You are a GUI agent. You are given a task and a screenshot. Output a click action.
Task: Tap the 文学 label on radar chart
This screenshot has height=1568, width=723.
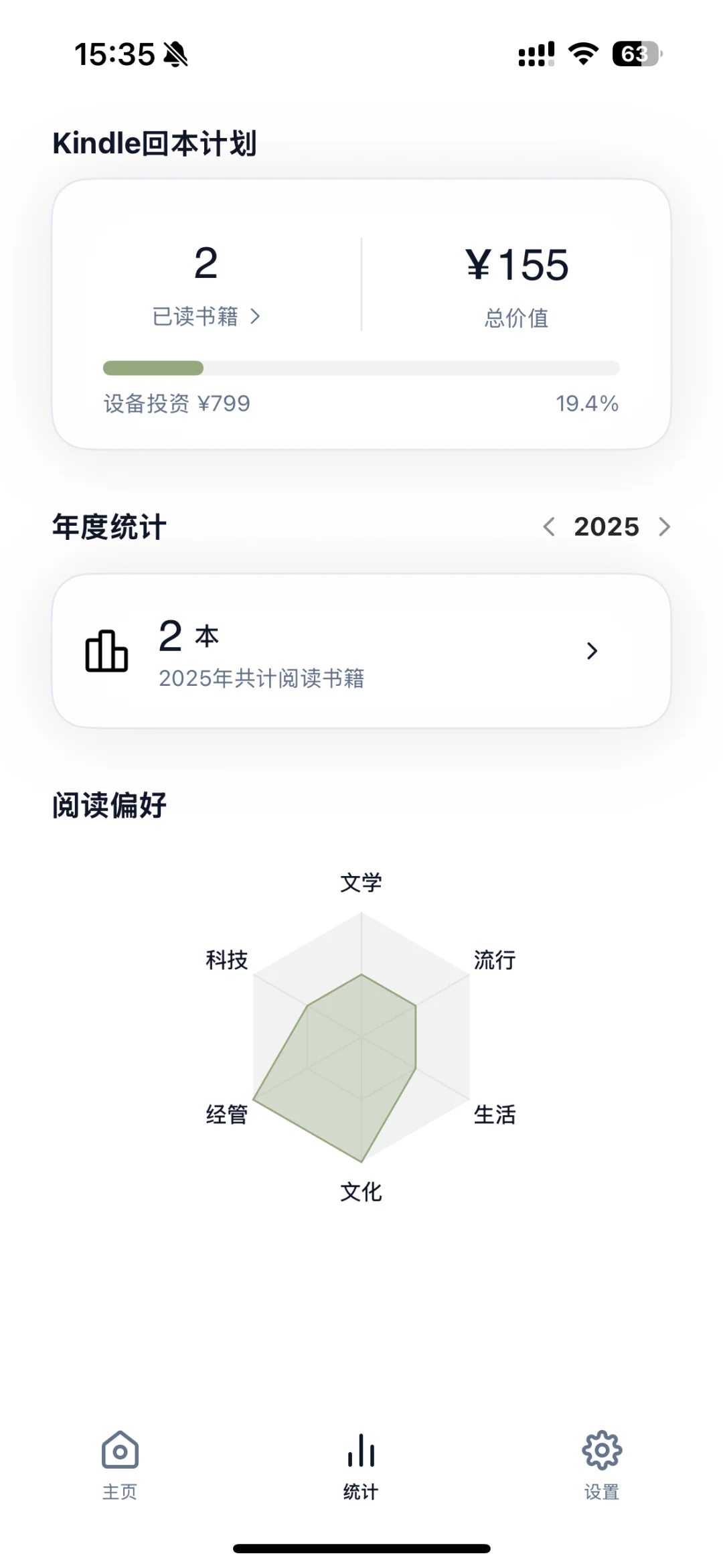(361, 883)
